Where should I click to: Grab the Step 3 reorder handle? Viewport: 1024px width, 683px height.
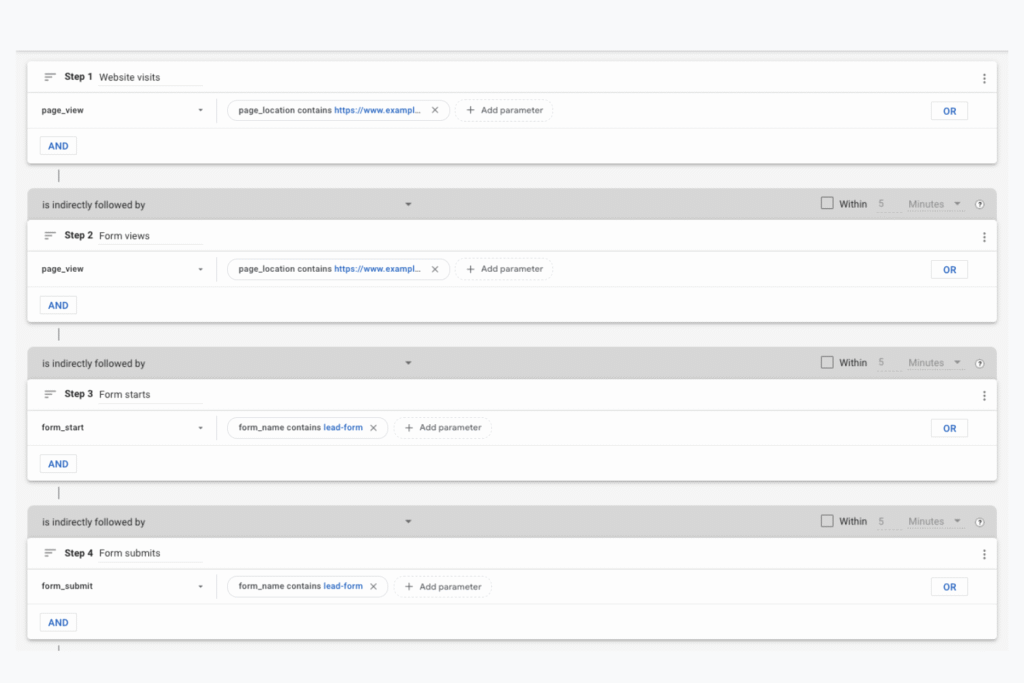(x=50, y=394)
